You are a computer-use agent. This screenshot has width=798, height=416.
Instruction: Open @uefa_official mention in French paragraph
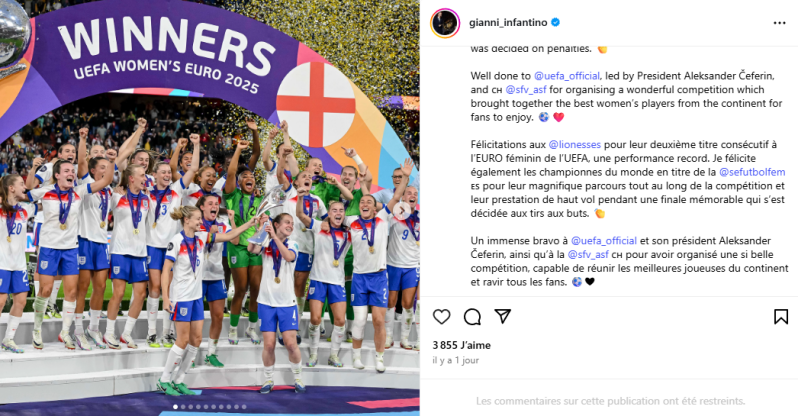[x=604, y=241]
